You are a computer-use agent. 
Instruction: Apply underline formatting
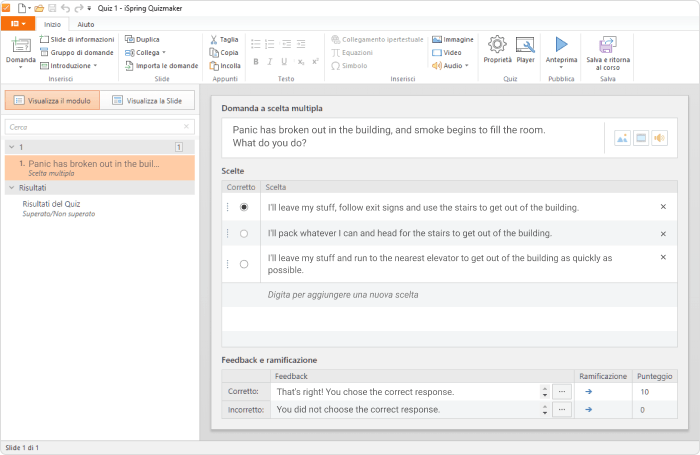point(284,62)
